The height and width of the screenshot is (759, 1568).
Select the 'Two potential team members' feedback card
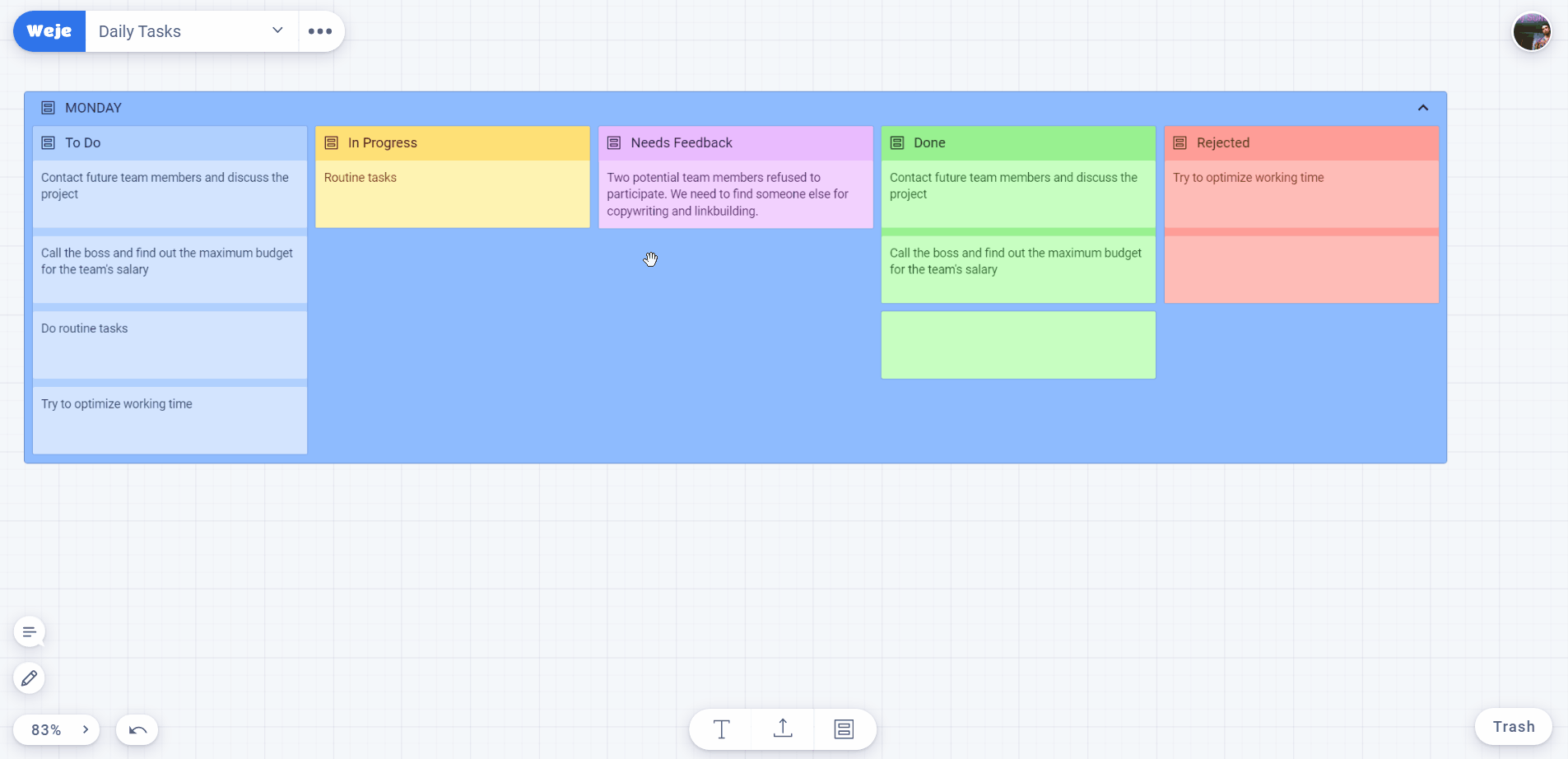tap(735, 193)
